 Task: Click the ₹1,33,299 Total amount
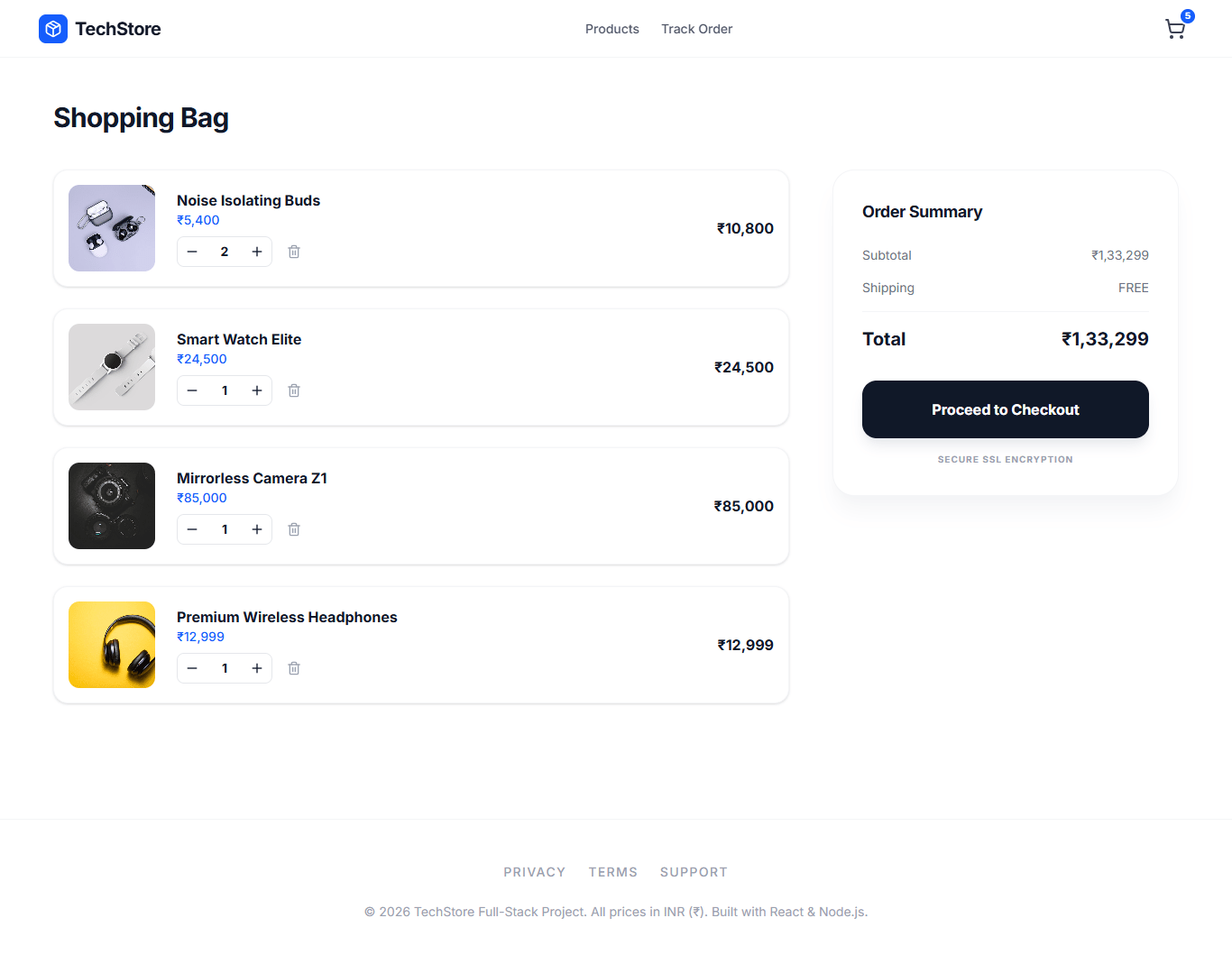point(1105,339)
